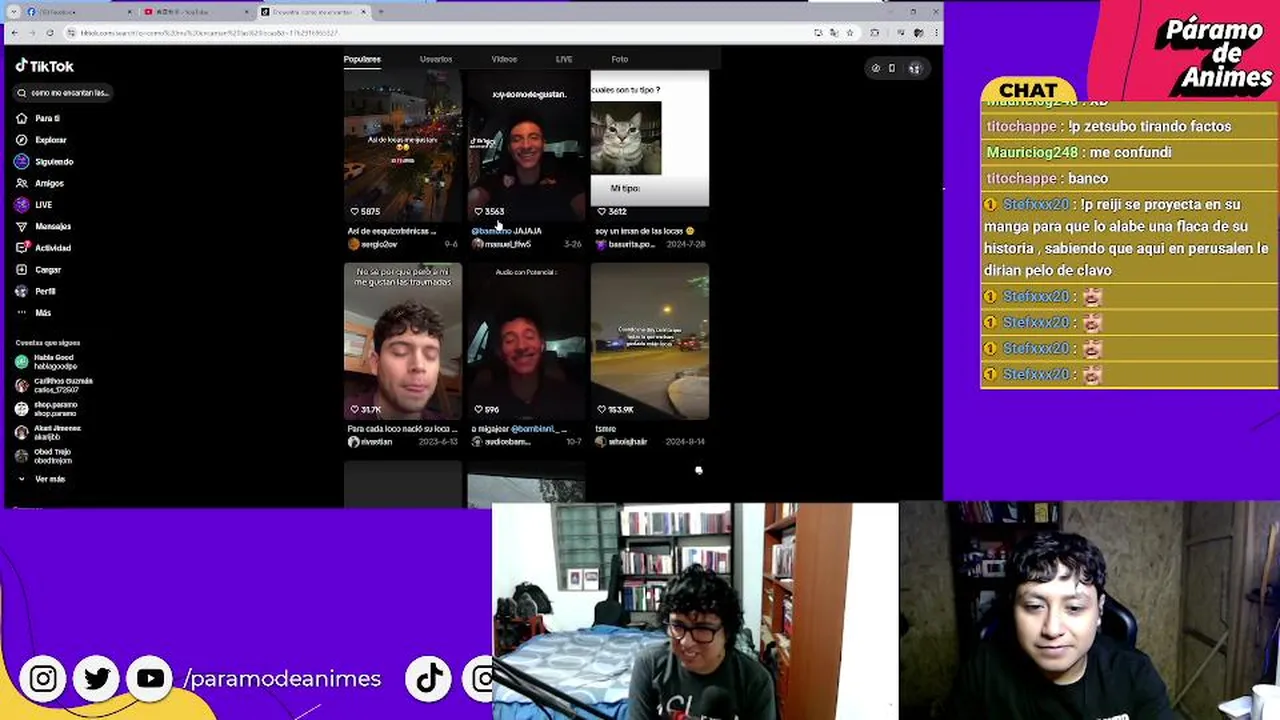The height and width of the screenshot is (720, 1280).
Task: Open shop.paramo account
Action: tap(46, 409)
